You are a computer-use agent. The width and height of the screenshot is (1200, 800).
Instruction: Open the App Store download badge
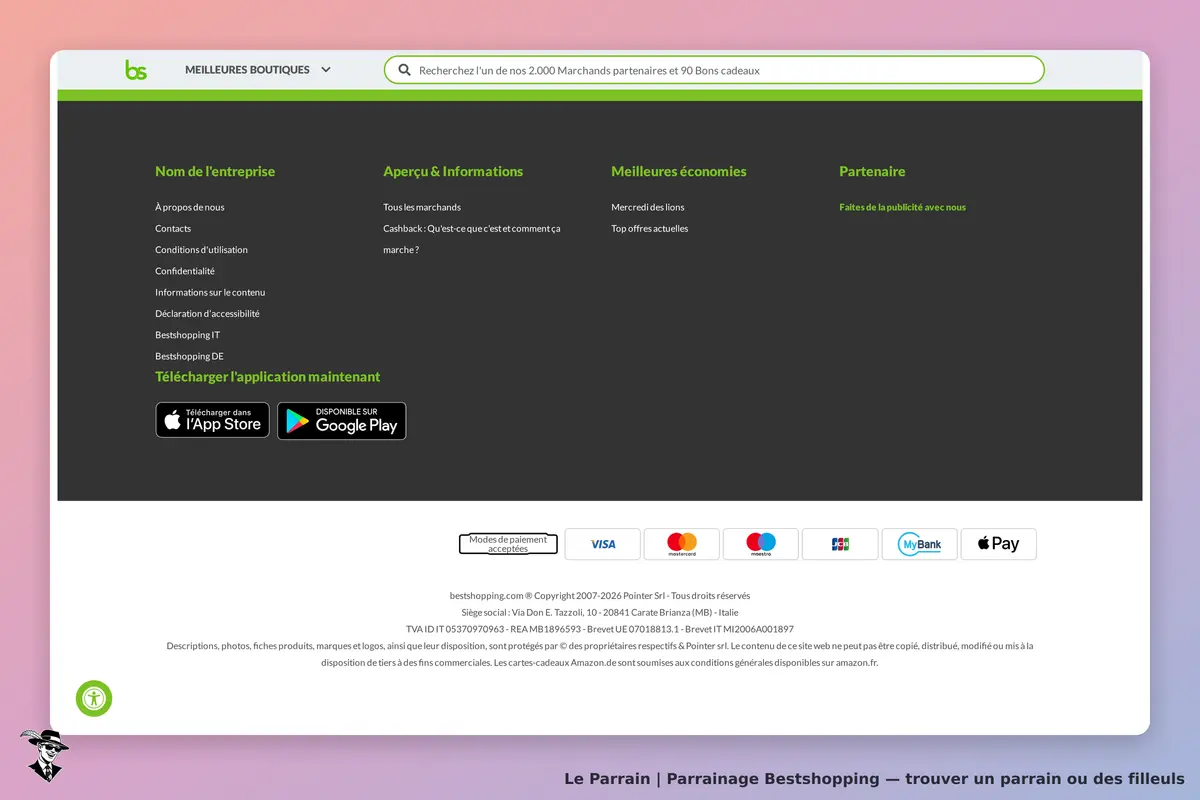212,420
